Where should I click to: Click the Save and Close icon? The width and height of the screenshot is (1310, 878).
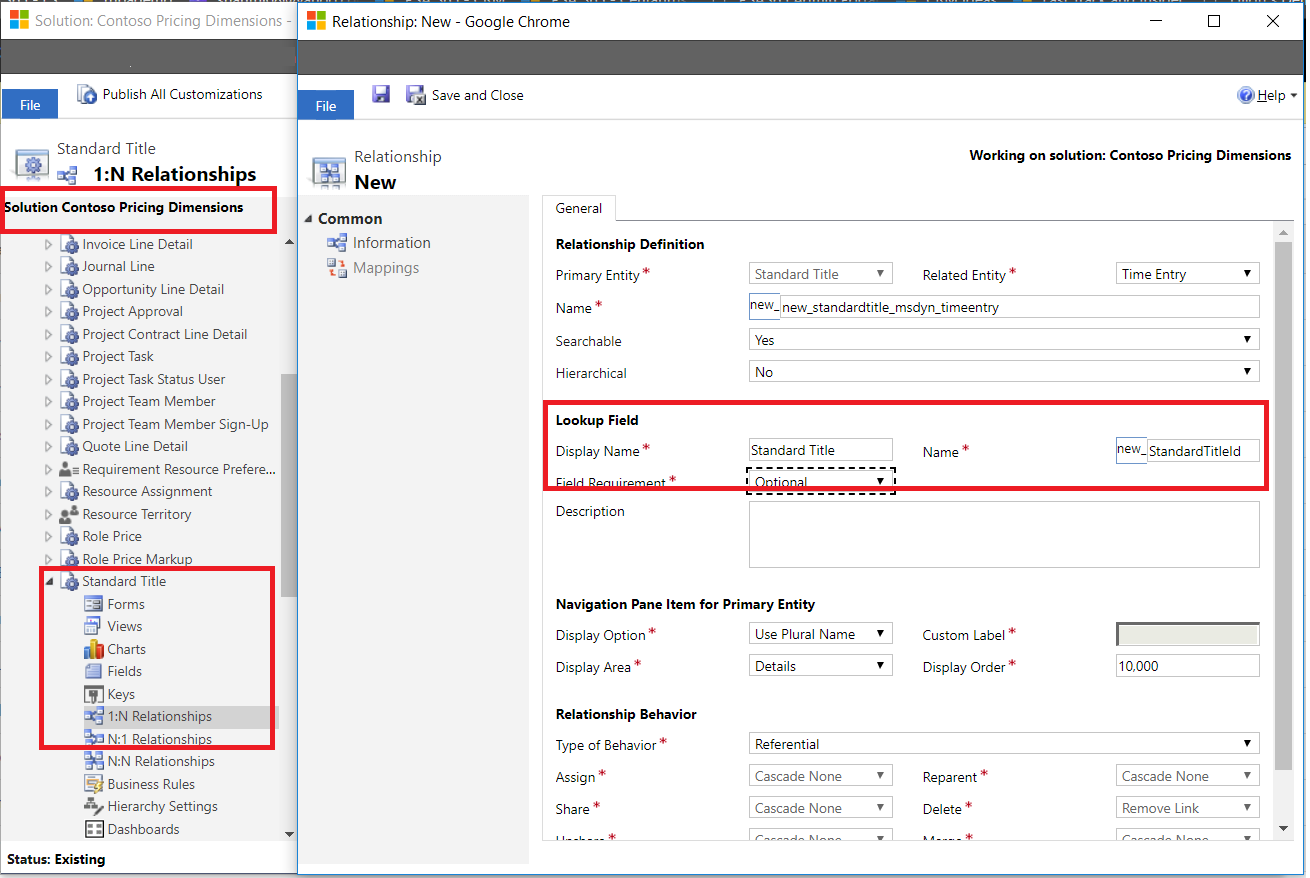415,94
